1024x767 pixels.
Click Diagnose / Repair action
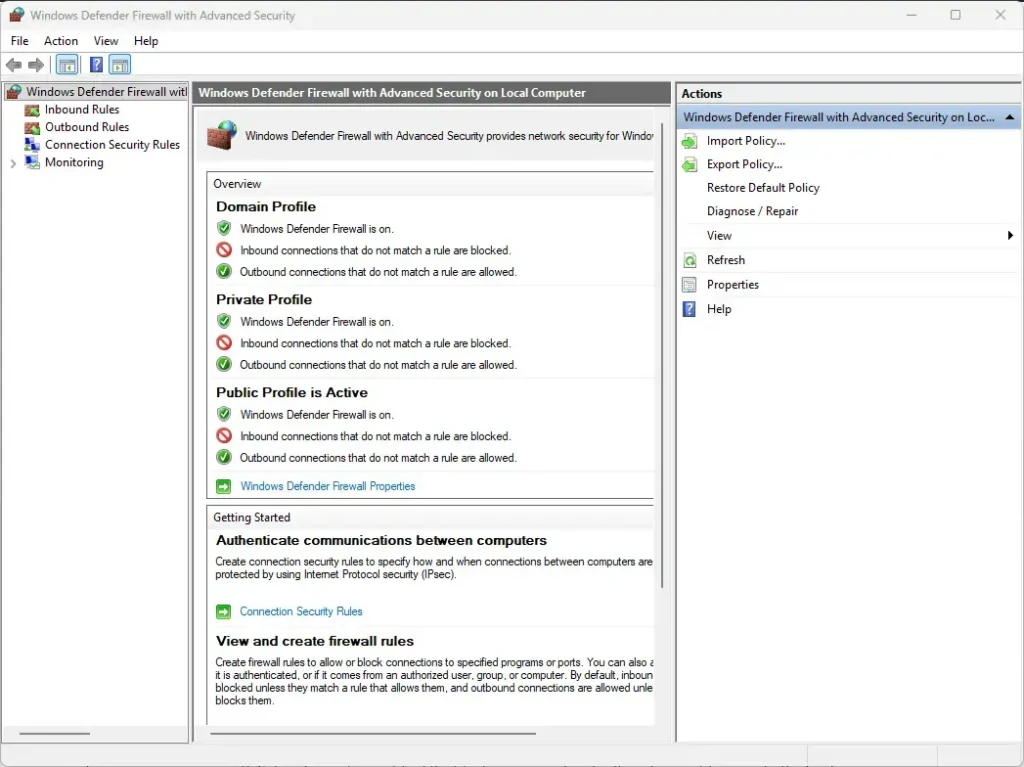[x=752, y=212]
